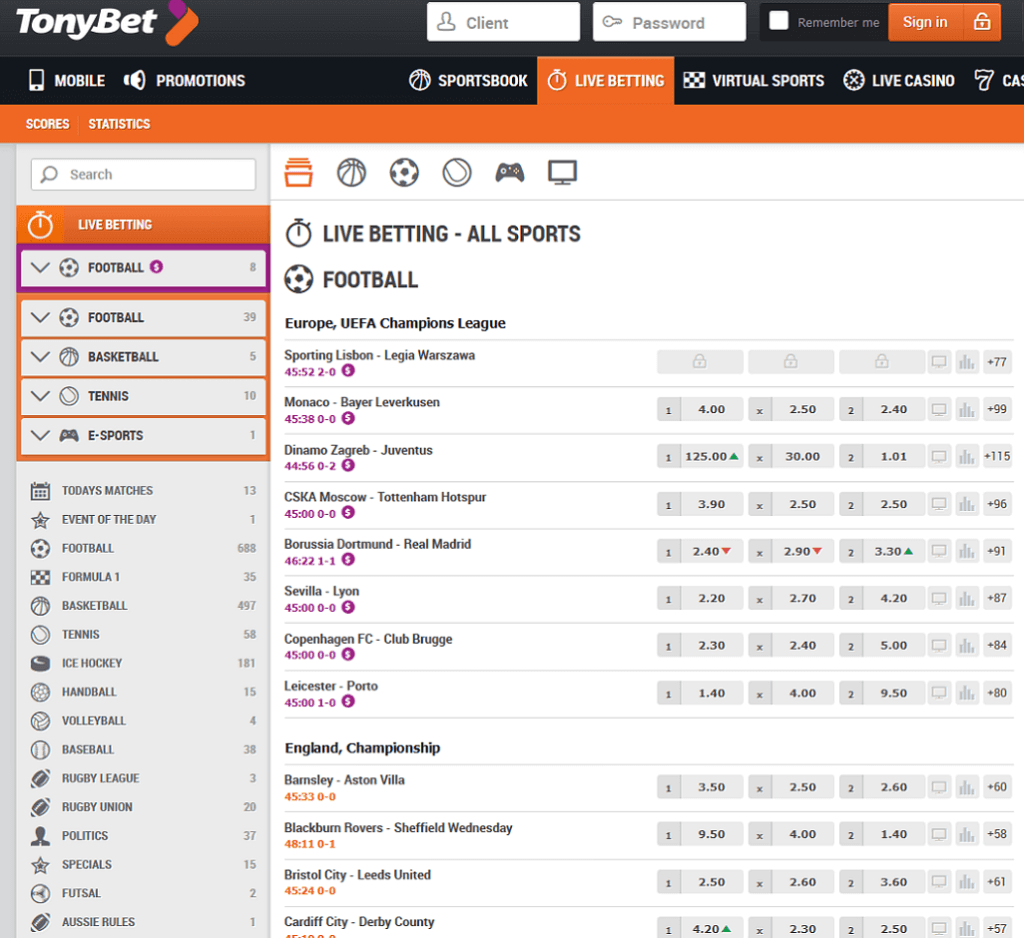
Task: Open statistics chart for Barnsley - Aston Villa
Action: pos(967,787)
